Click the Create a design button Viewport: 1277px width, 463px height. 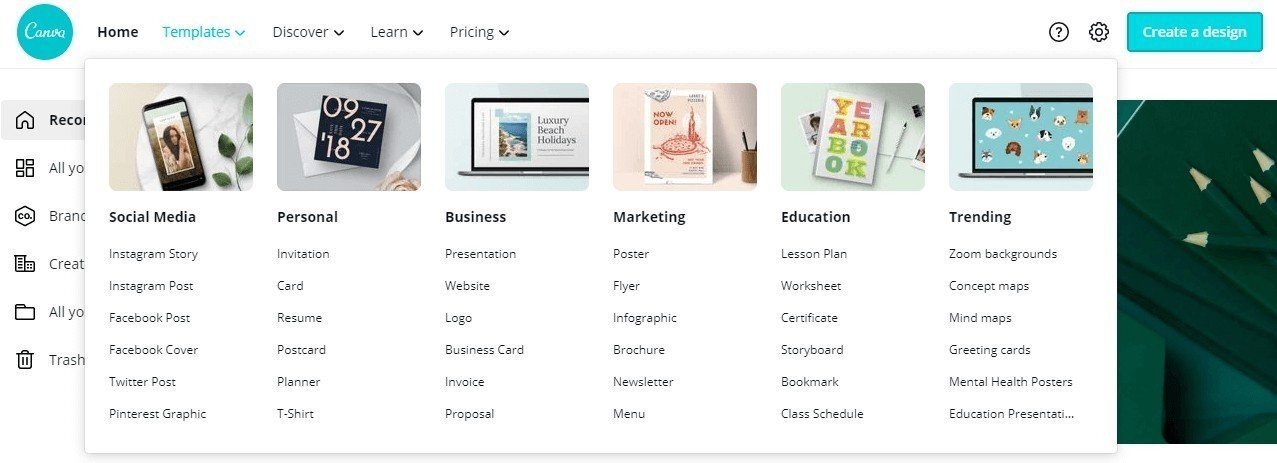click(x=1194, y=32)
